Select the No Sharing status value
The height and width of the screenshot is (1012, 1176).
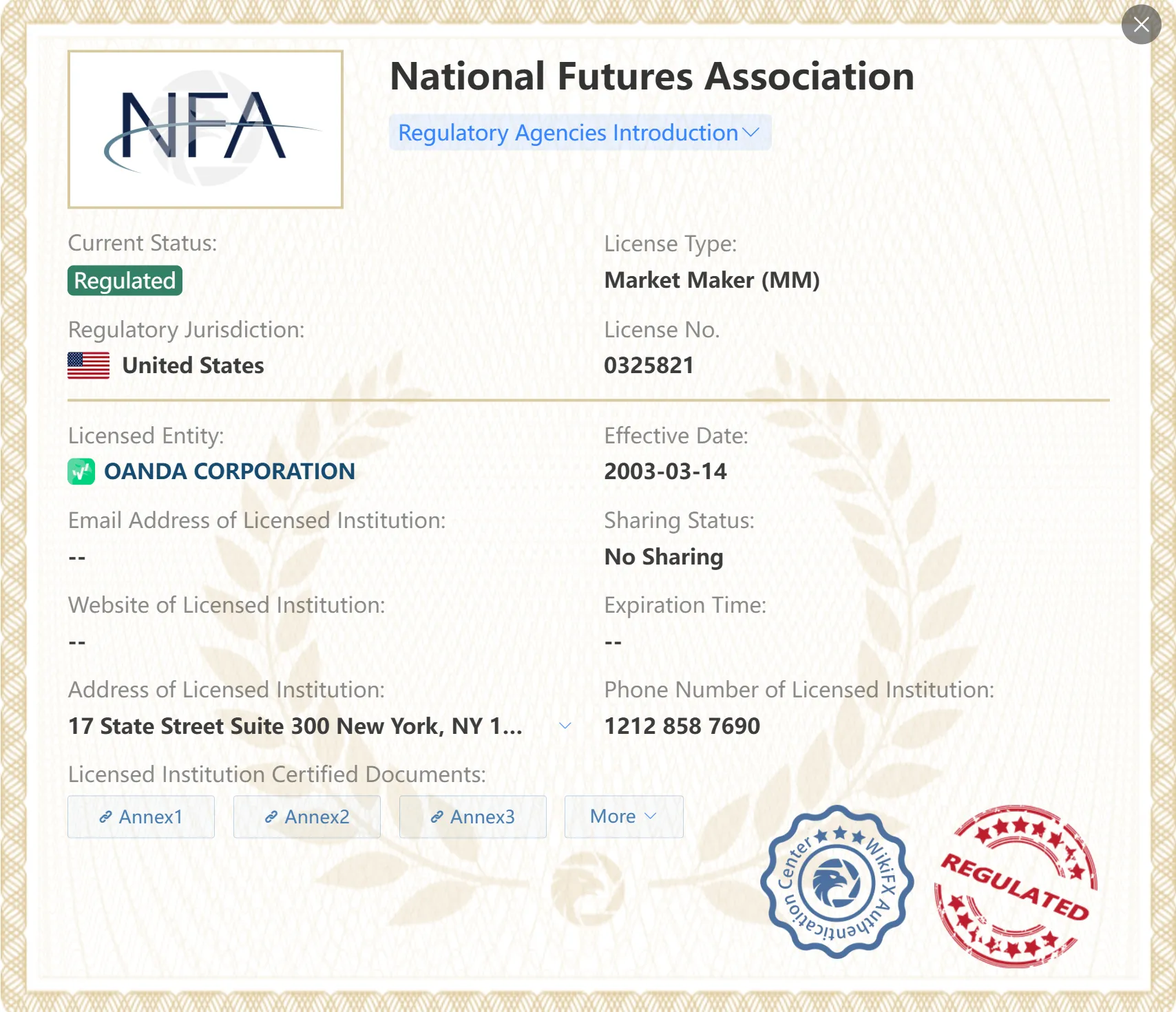[x=664, y=556]
